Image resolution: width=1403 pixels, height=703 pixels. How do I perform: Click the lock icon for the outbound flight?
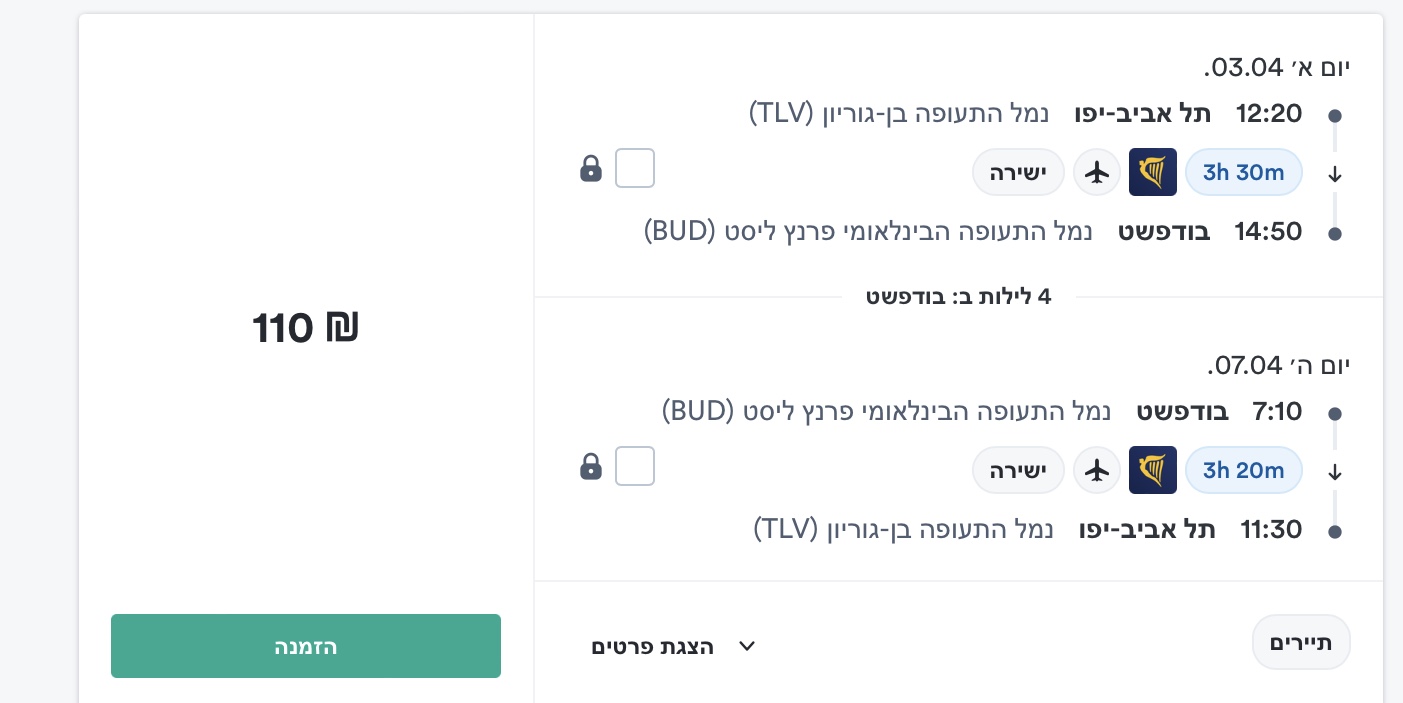[591, 168]
